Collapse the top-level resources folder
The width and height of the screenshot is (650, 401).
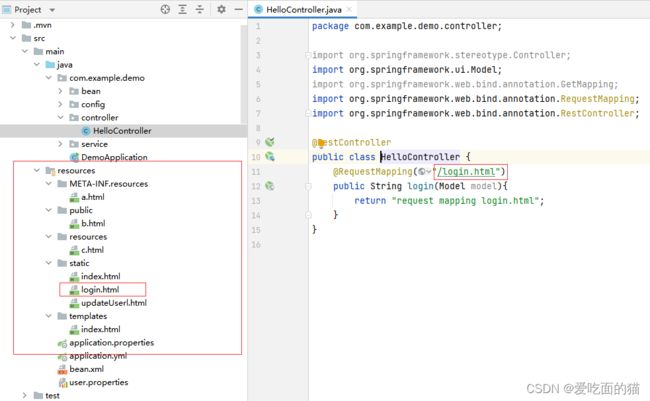pos(36,170)
